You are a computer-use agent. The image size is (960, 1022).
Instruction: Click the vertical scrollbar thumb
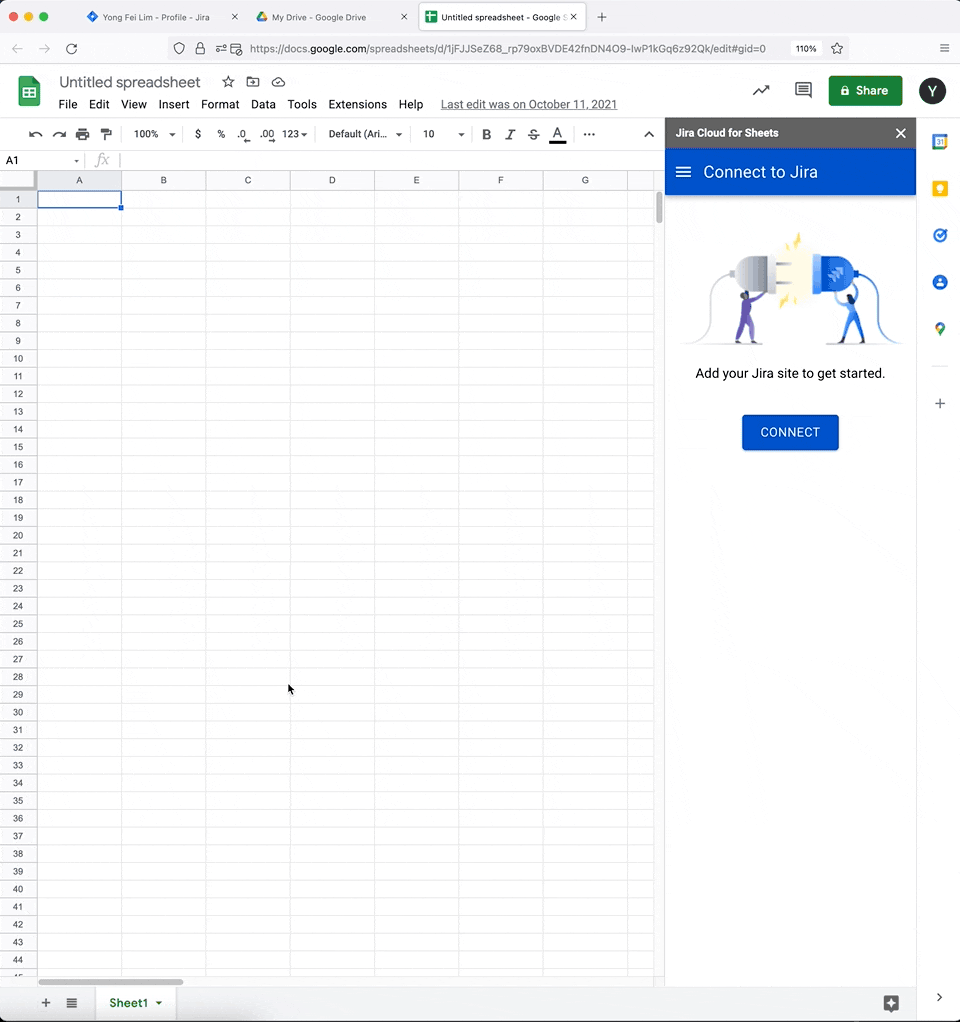point(660,207)
